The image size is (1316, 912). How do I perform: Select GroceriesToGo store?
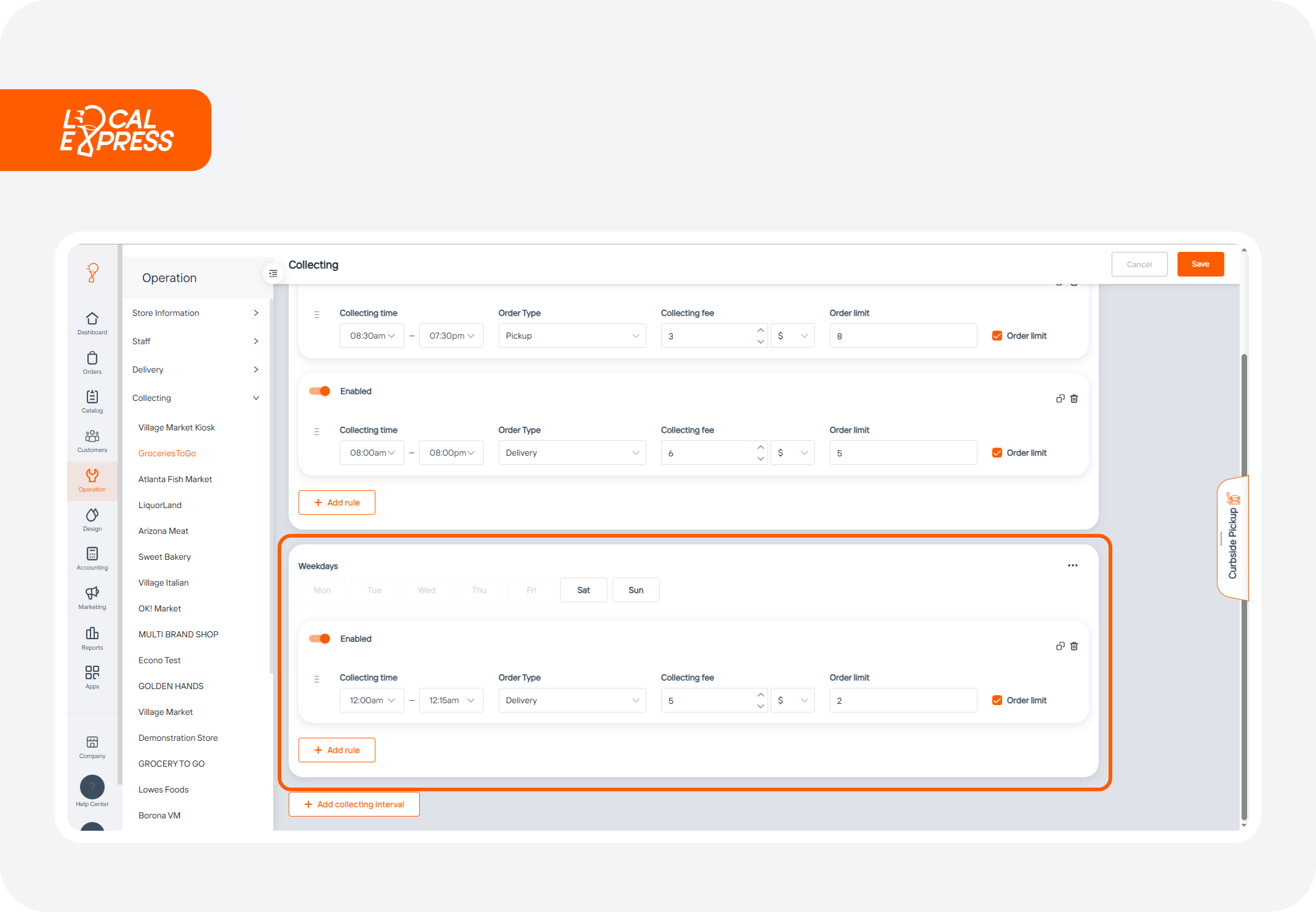pyautogui.click(x=167, y=453)
